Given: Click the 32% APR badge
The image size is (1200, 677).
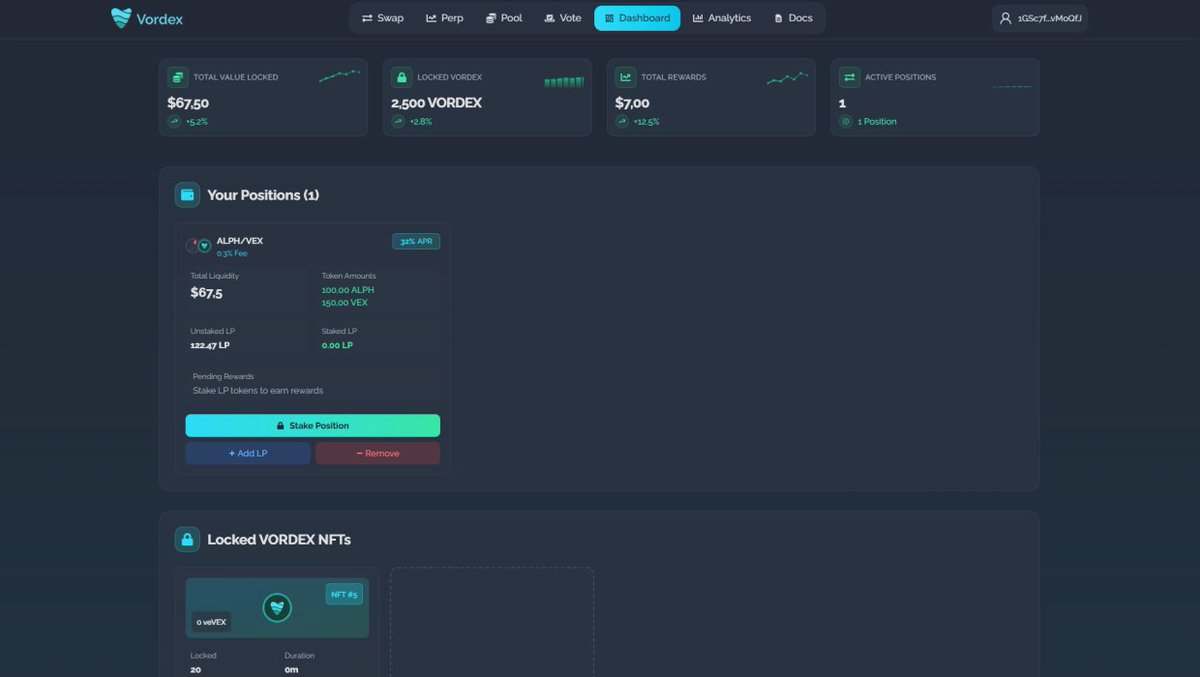Looking at the screenshot, I should point(416,241).
